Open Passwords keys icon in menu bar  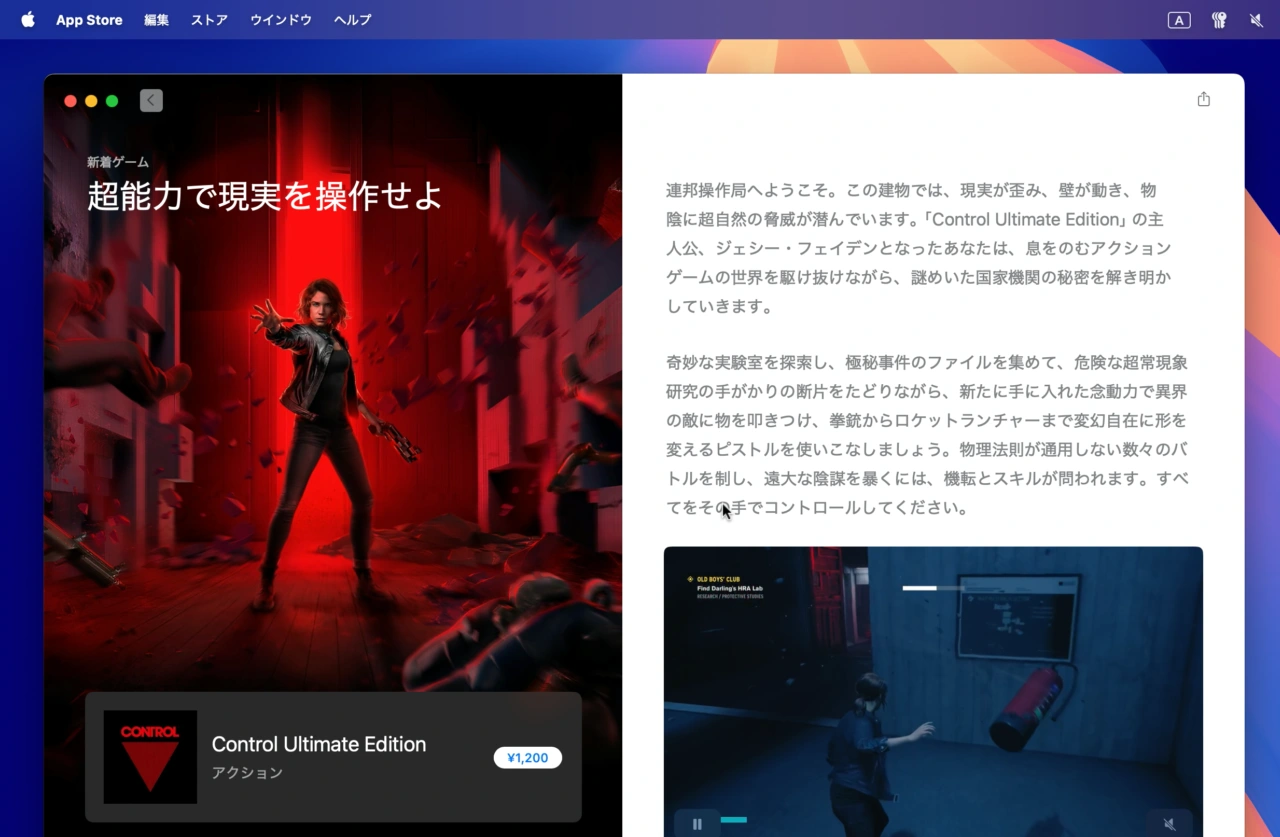(x=1218, y=20)
